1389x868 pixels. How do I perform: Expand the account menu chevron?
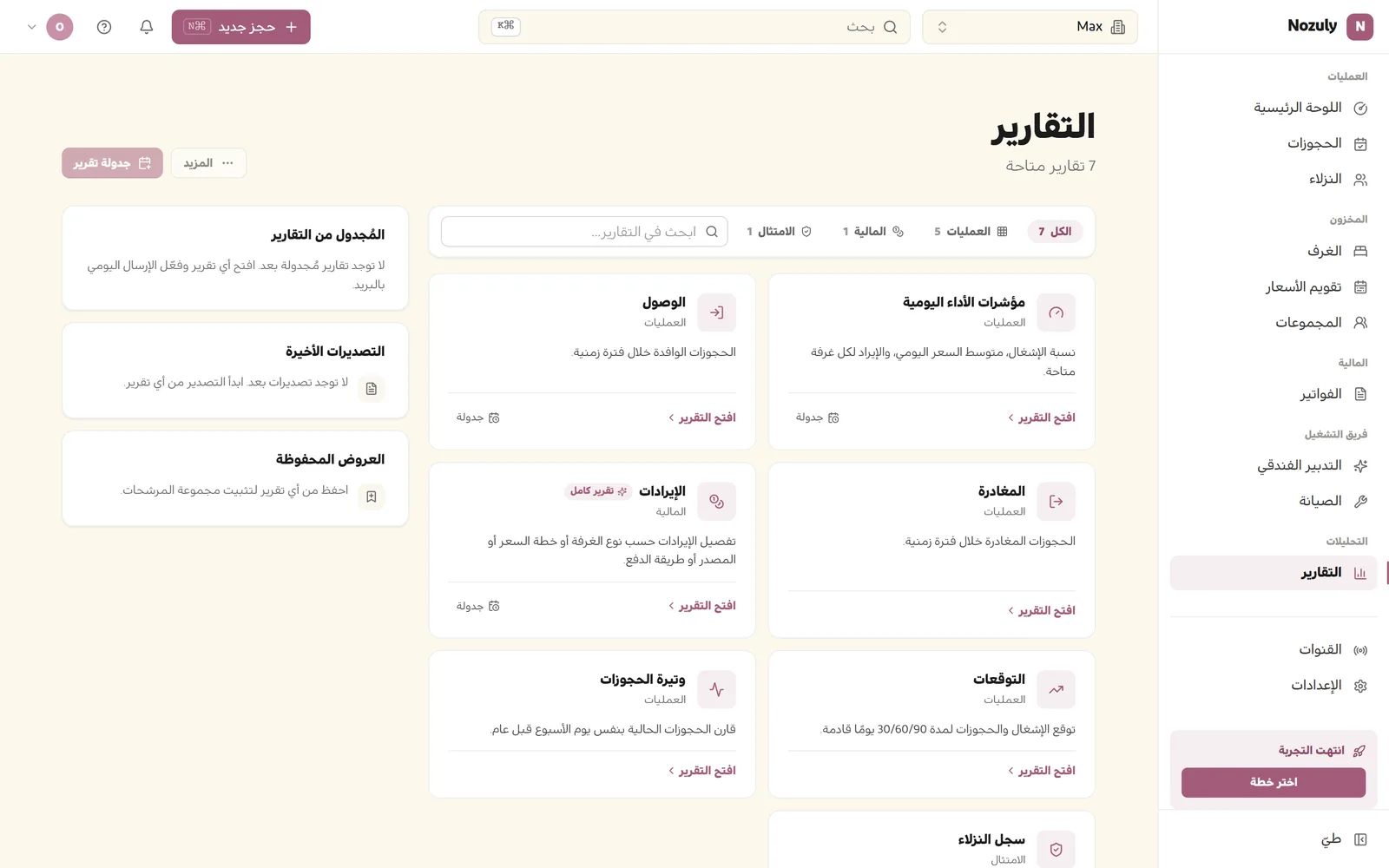click(32, 27)
